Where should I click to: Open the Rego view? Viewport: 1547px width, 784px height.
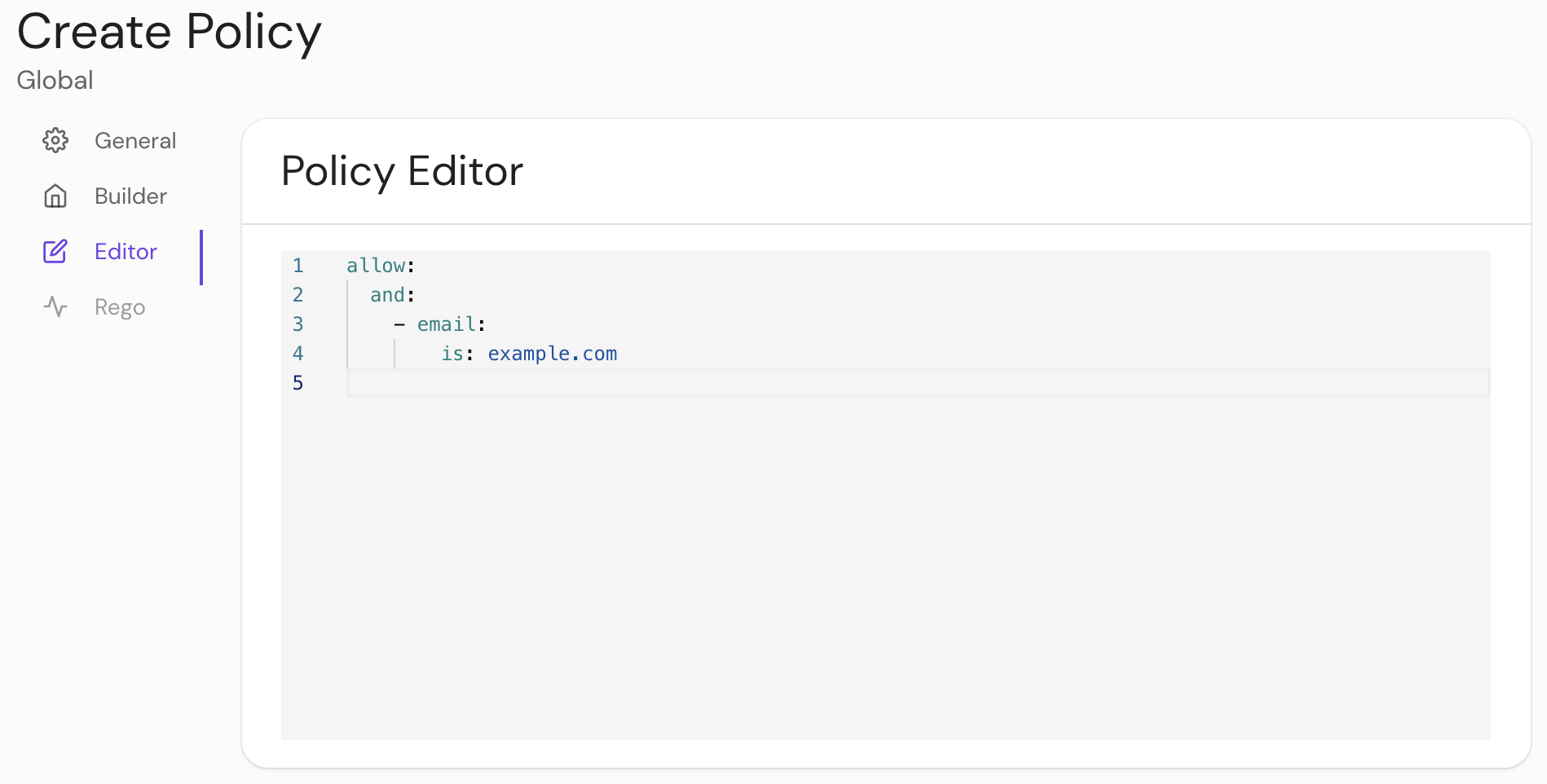click(x=120, y=306)
